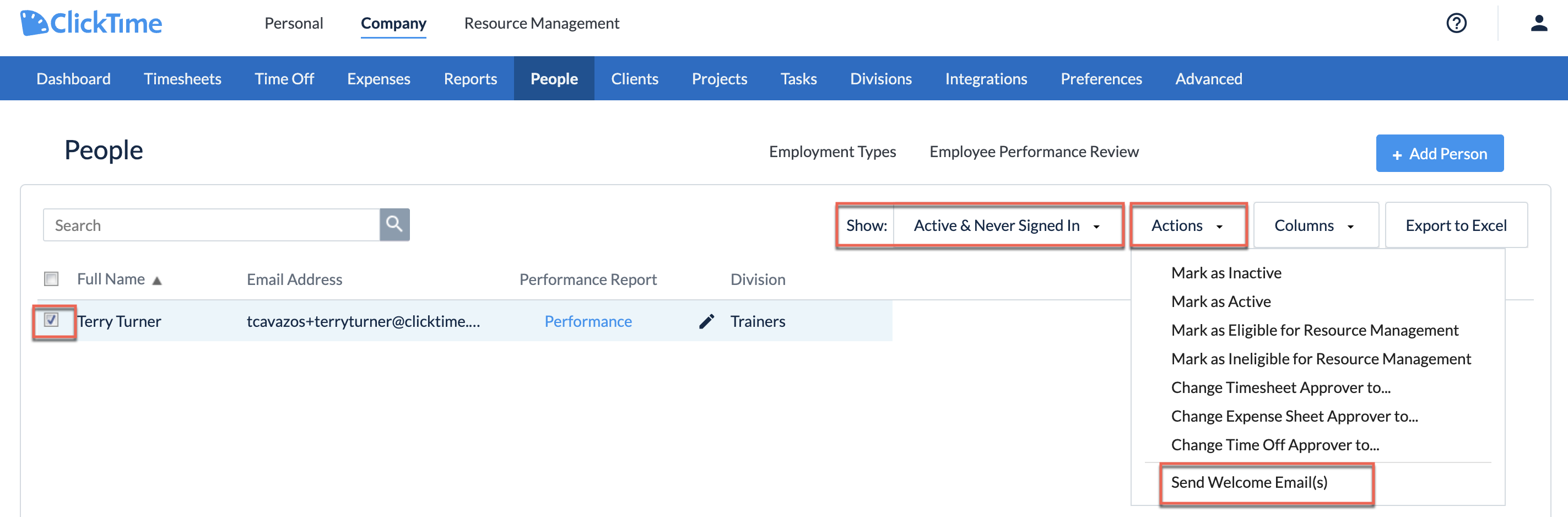Open the Expenses tab

point(379,79)
